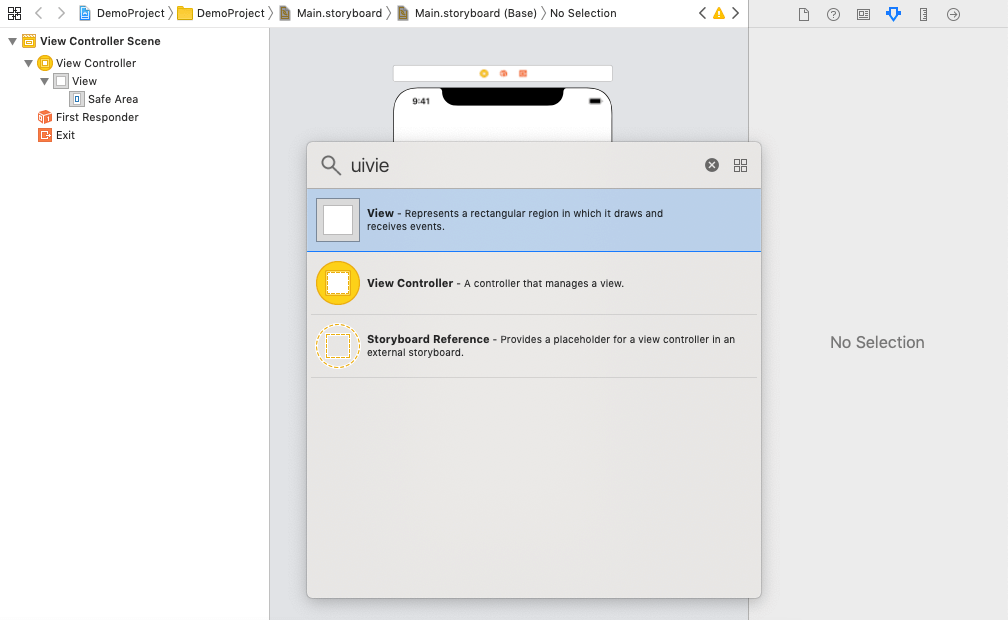
Task: Clear the library search field text
Action: click(x=711, y=165)
